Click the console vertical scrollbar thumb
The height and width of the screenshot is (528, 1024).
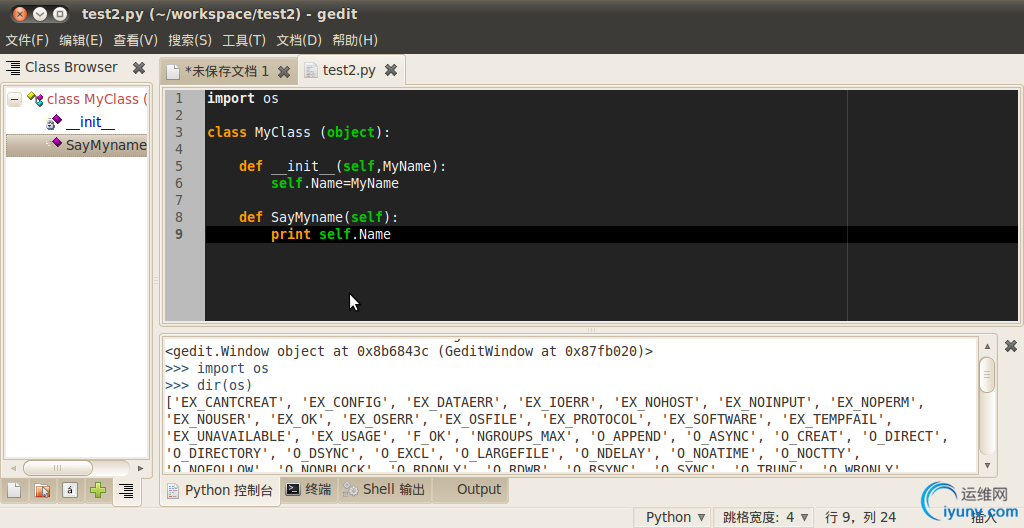pyautogui.click(x=987, y=374)
